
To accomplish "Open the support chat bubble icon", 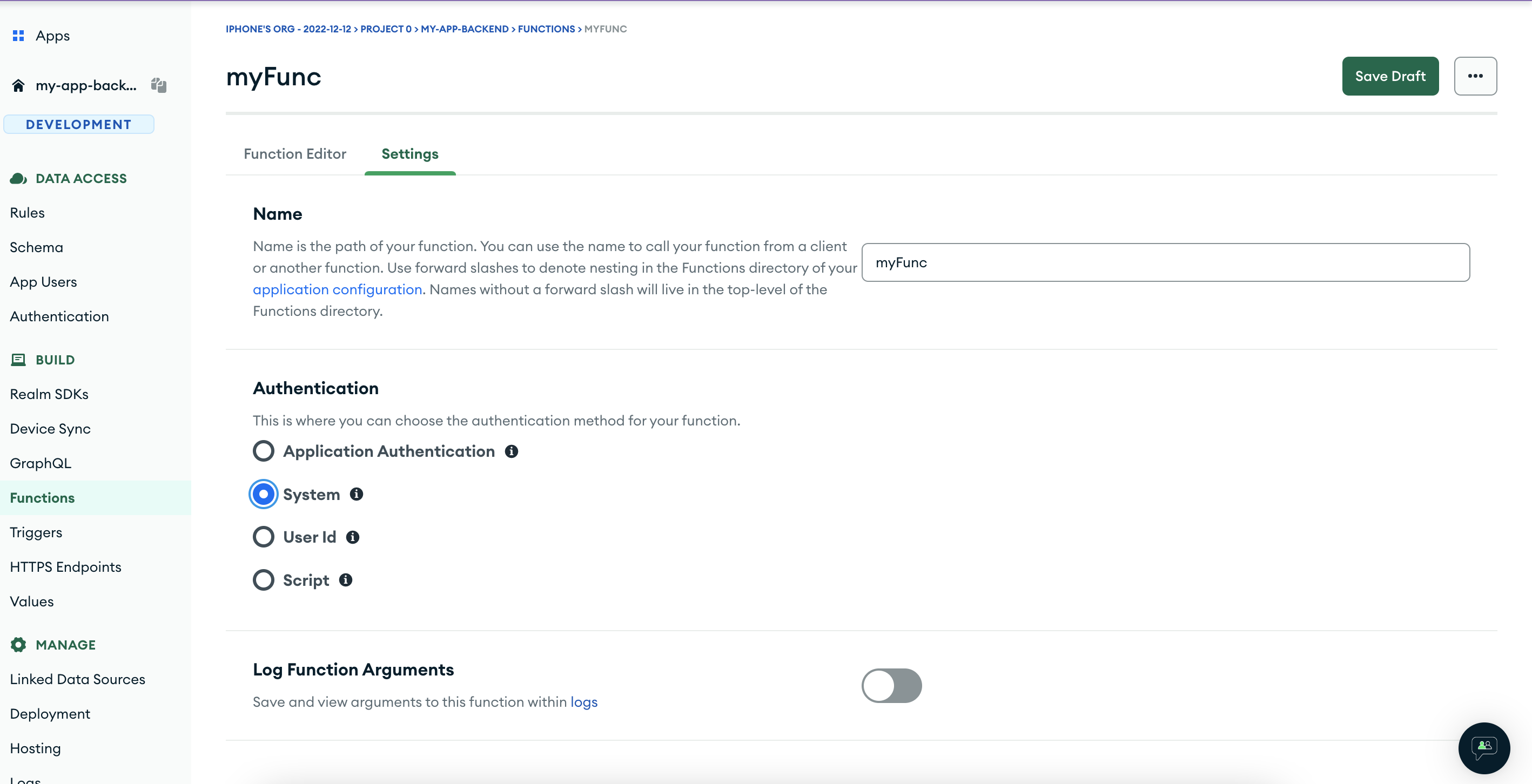I will click(x=1484, y=748).
